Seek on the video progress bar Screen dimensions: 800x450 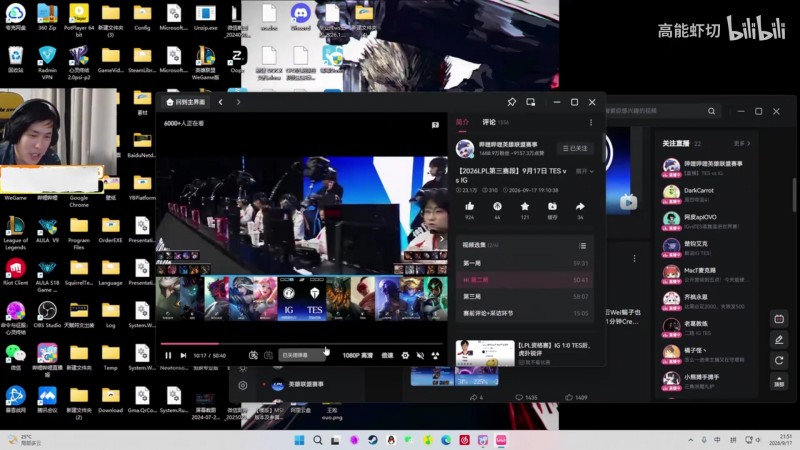coord(302,343)
